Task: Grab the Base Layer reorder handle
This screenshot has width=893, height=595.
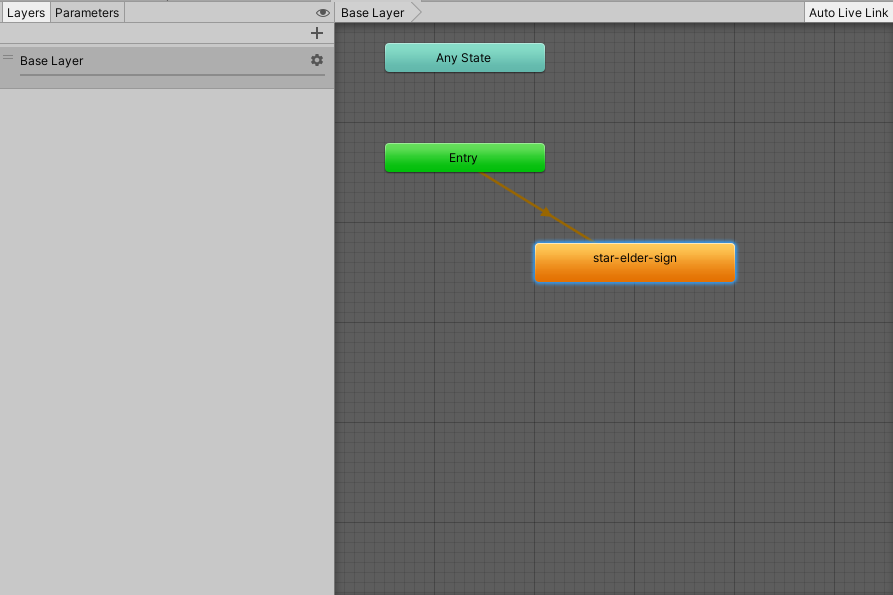Action: click(x=8, y=58)
